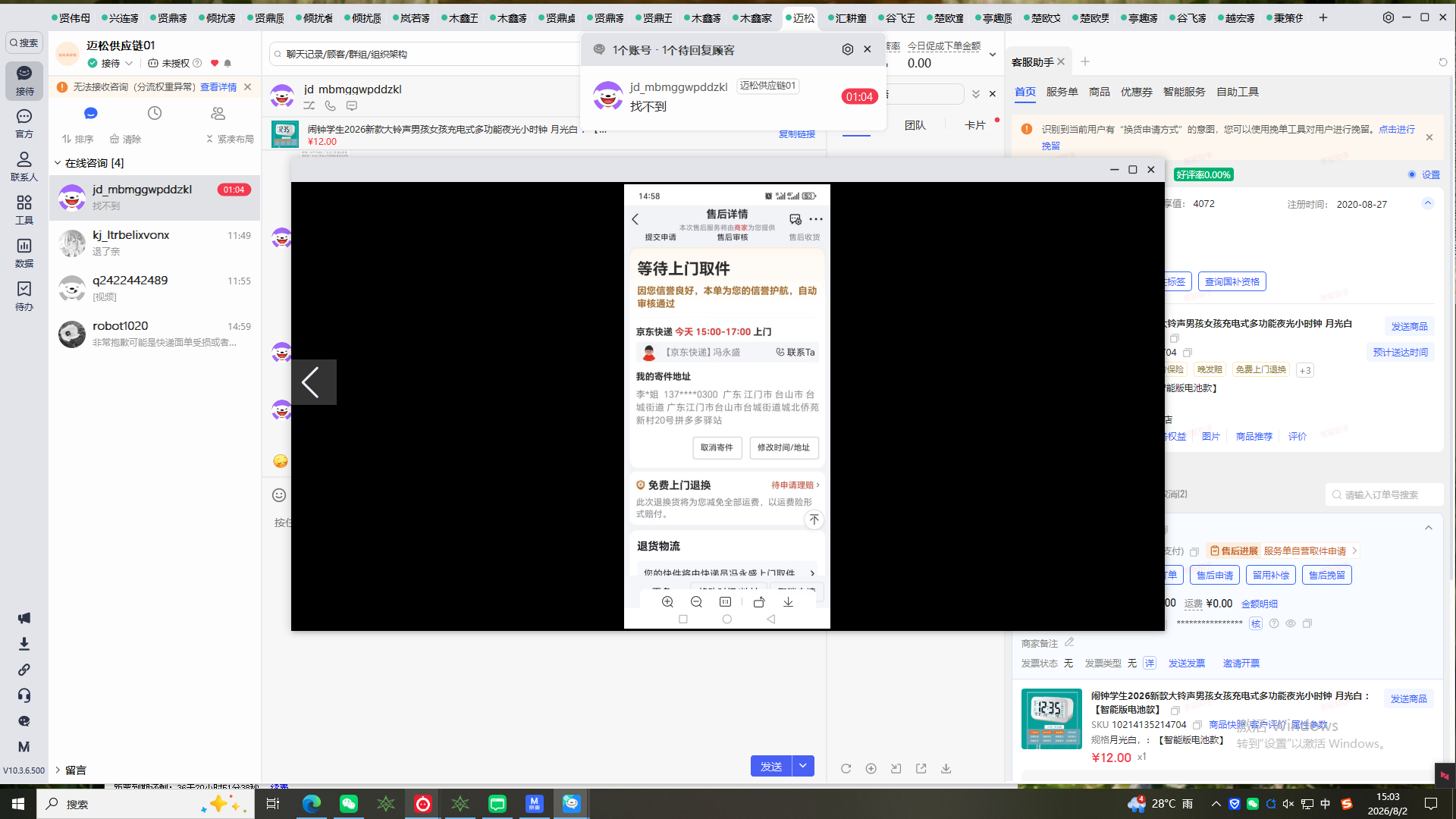Open group contacts tab in chat list

point(218,113)
